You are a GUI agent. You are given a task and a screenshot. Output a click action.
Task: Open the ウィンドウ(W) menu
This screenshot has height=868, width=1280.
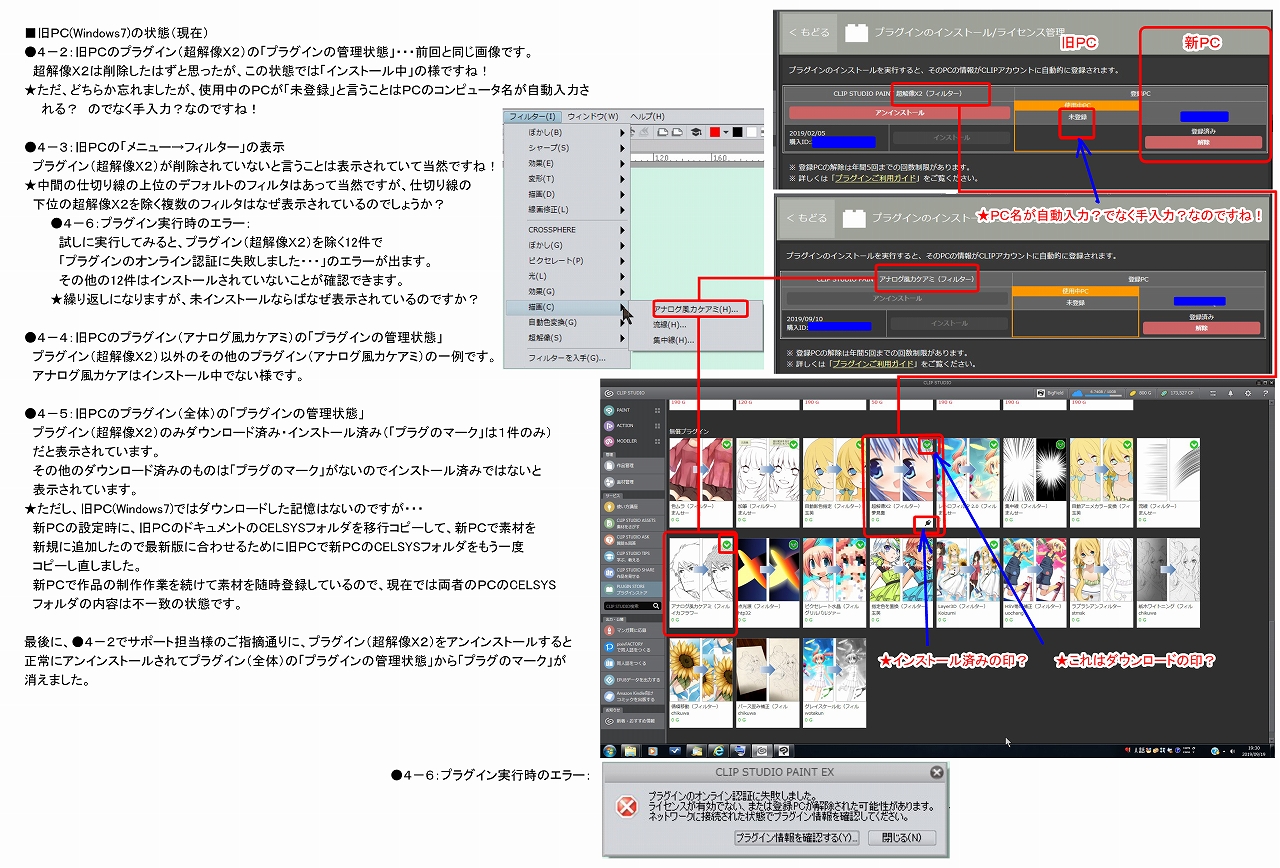593,116
